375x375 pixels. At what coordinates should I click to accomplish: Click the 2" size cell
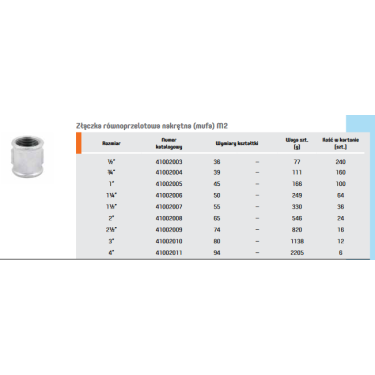pos(111,218)
